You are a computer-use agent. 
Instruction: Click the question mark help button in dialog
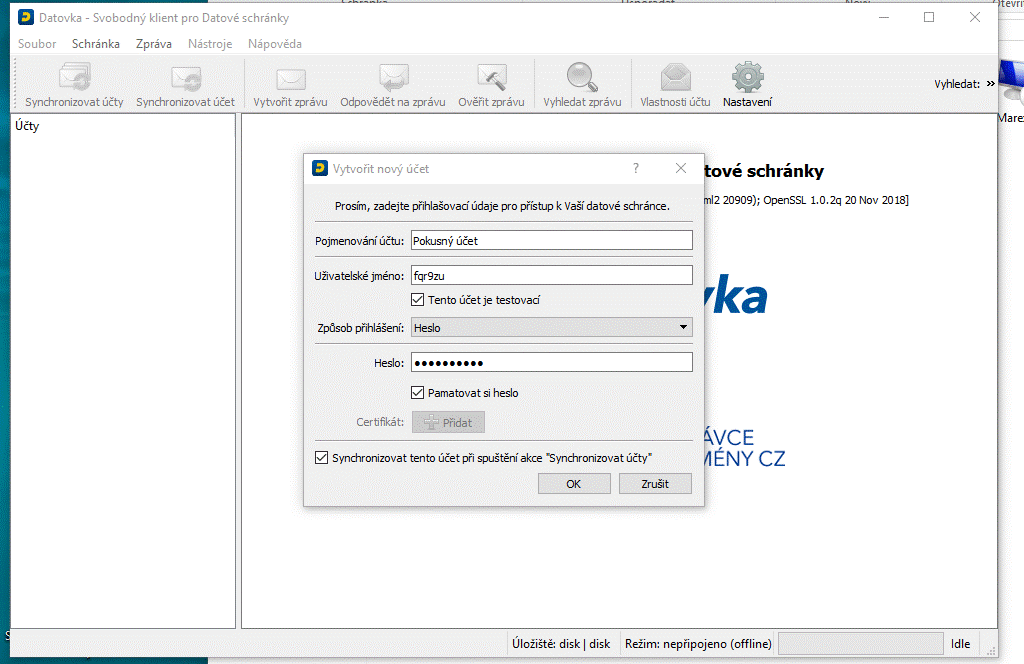tap(635, 168)
